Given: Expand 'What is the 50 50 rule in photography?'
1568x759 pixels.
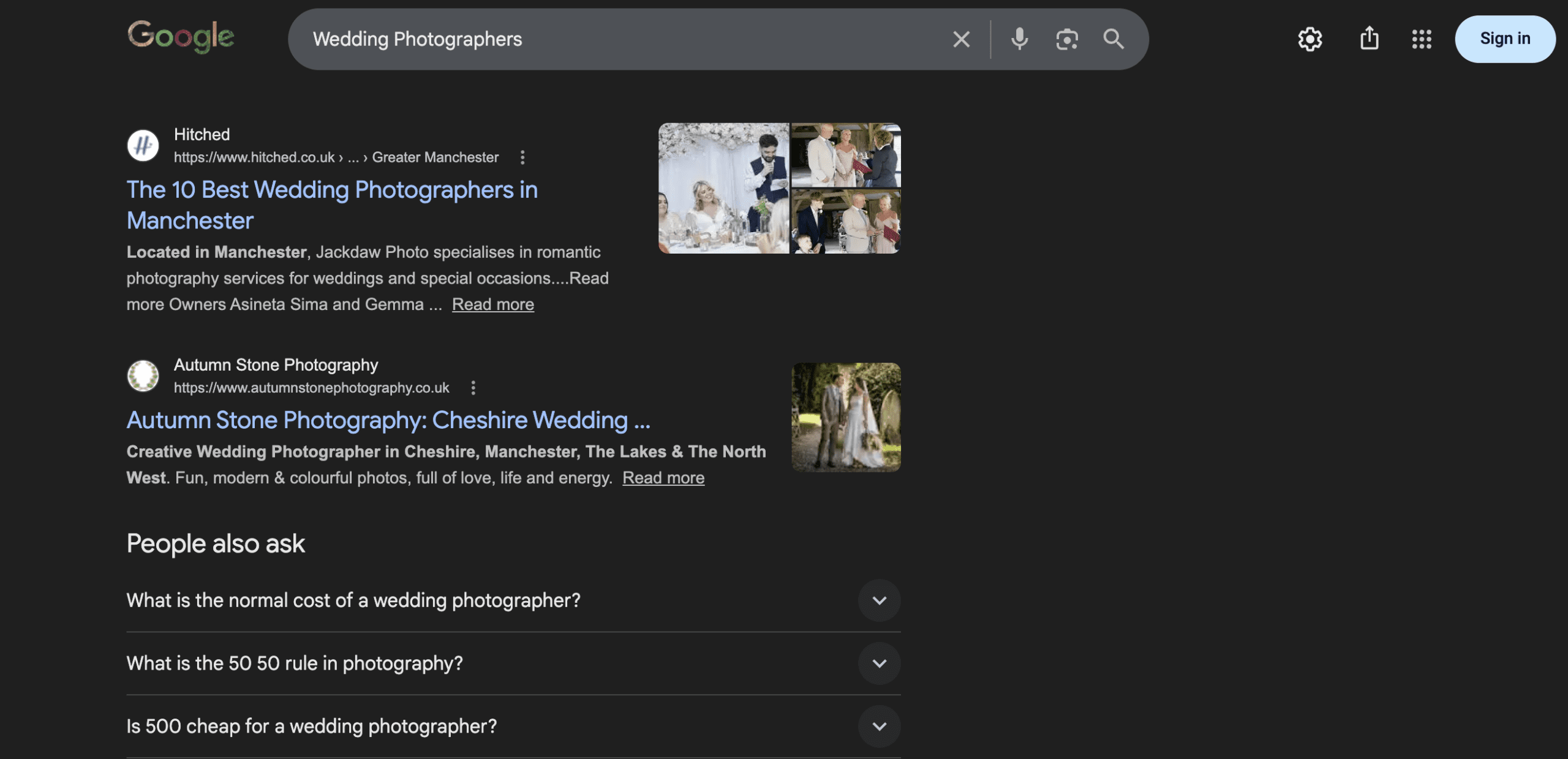Looking at the screenshot, I should [x=513, y=663].
